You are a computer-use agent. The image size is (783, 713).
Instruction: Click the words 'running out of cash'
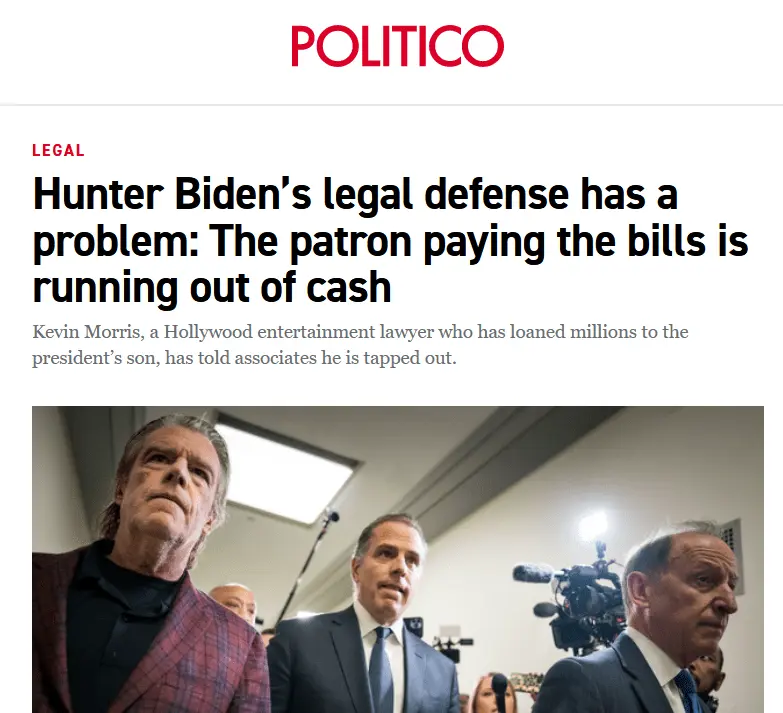(212, 288)
